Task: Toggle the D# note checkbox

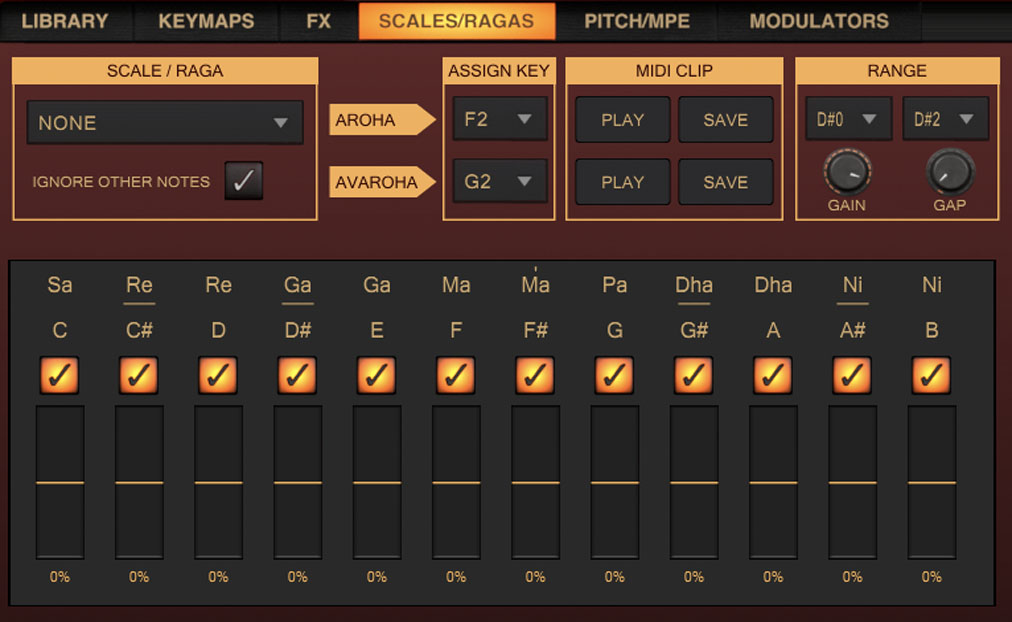Action: [298, 375]
